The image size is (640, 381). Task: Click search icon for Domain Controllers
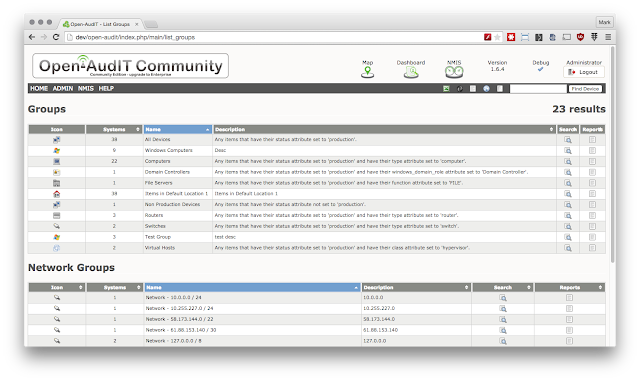(x=568, y=172)
